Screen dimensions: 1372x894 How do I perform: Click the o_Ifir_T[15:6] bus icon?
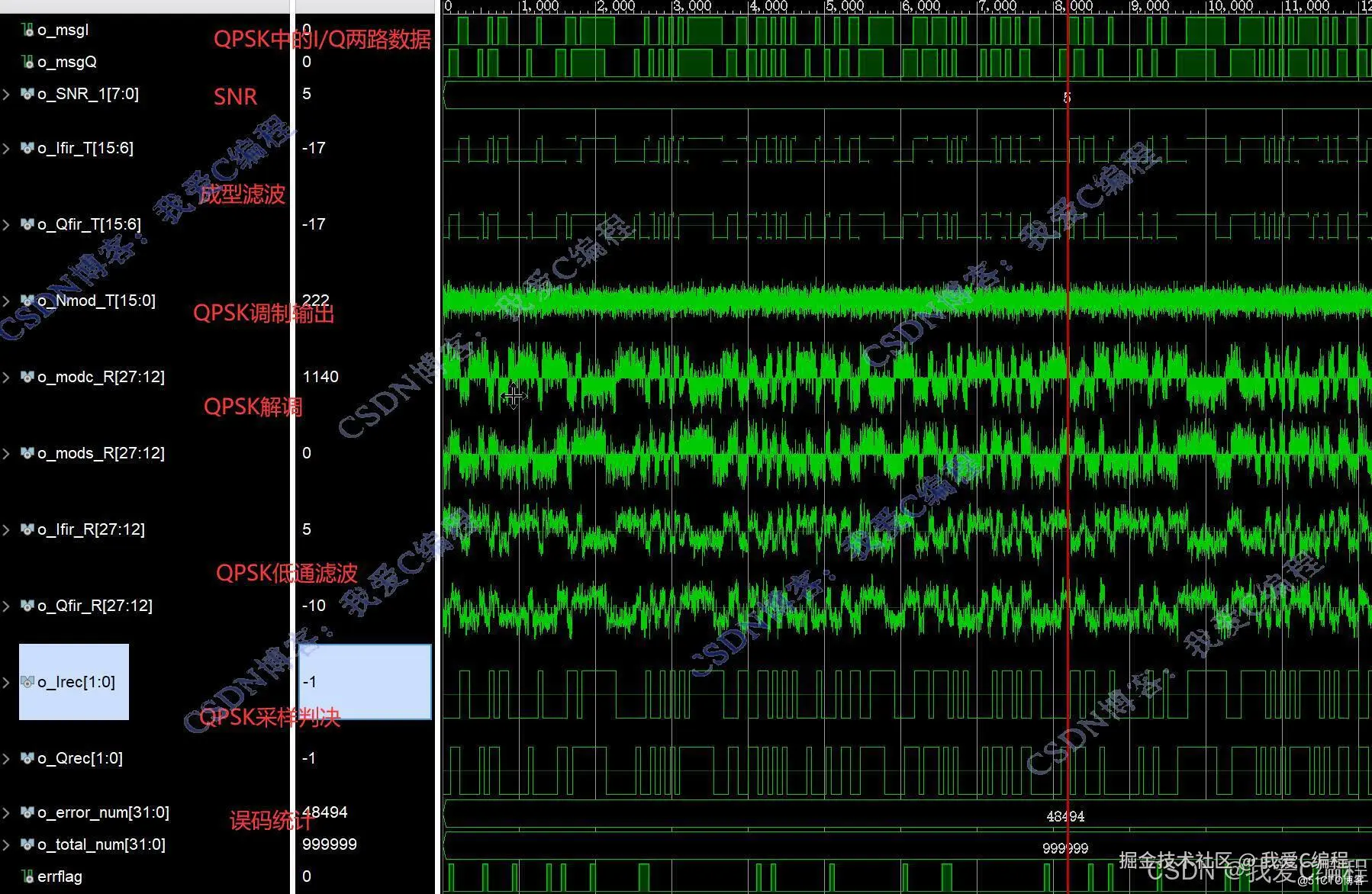[27, 148]
